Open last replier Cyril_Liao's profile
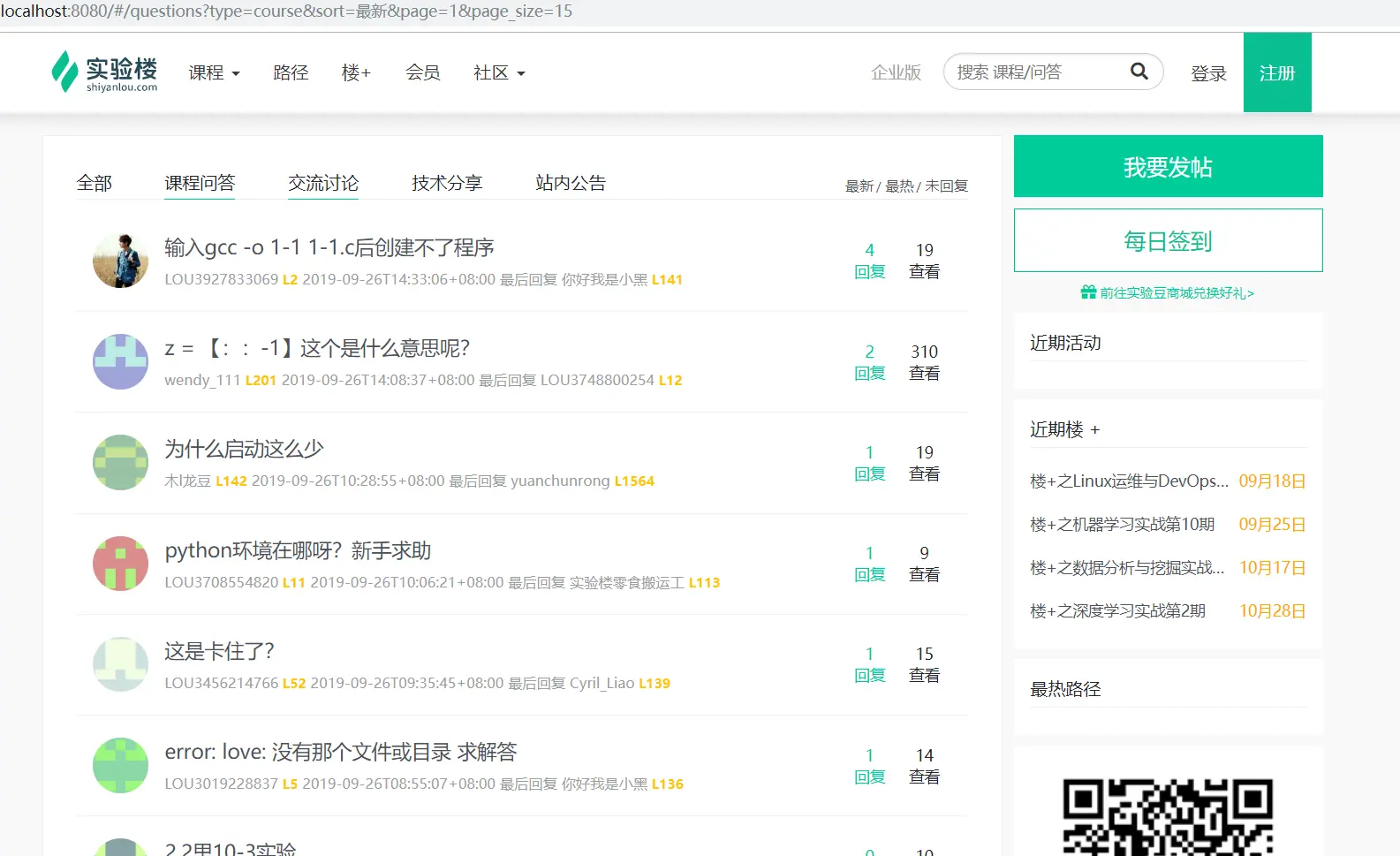 [602, 683]
